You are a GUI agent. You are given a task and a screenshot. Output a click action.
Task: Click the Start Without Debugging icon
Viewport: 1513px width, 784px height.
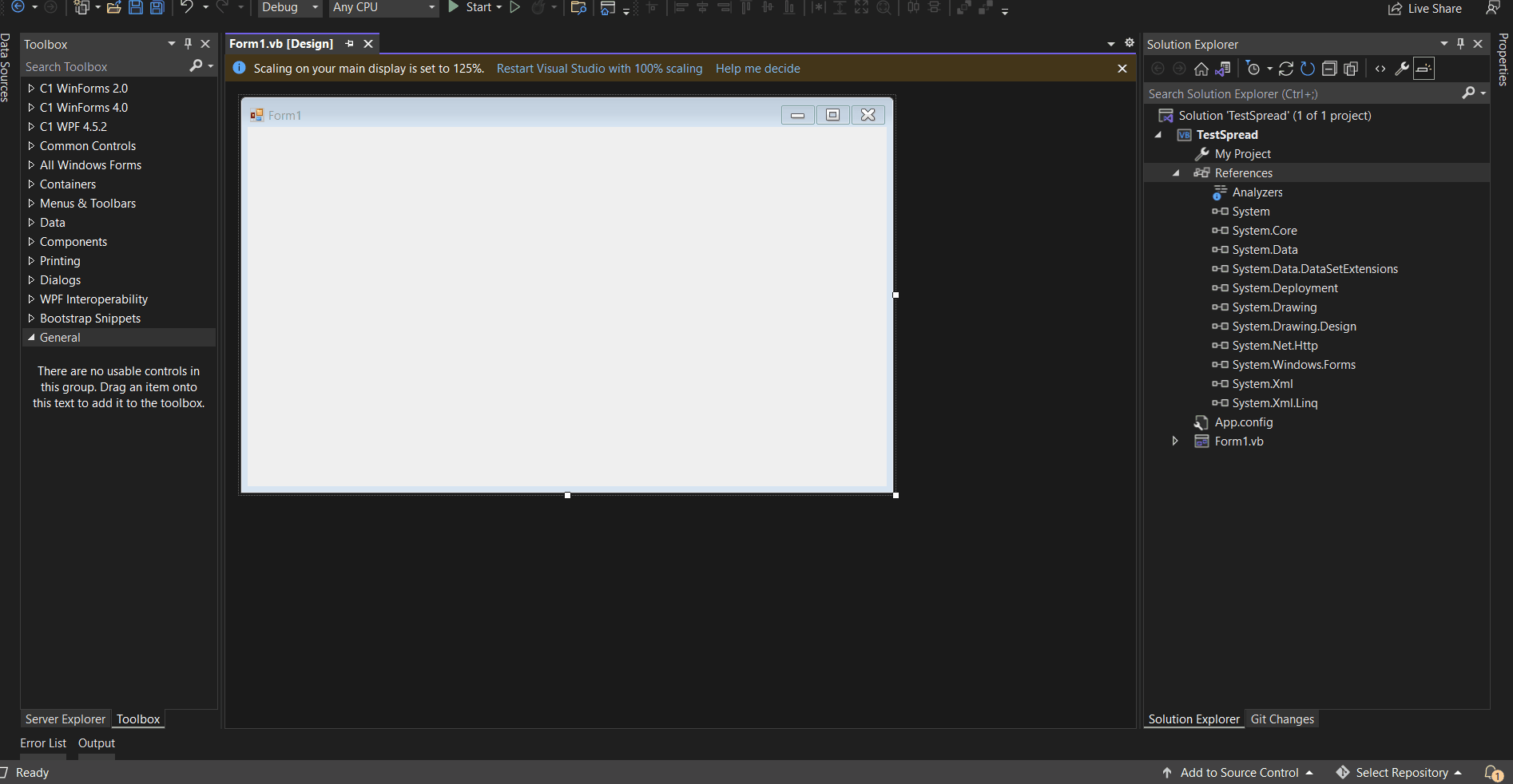[x=515, y=7]
